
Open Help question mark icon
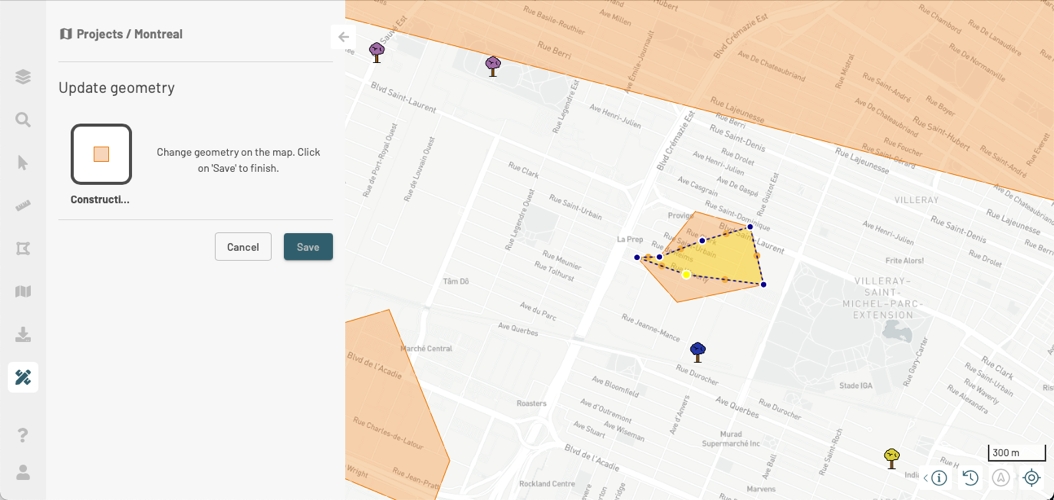pos(23,435)
